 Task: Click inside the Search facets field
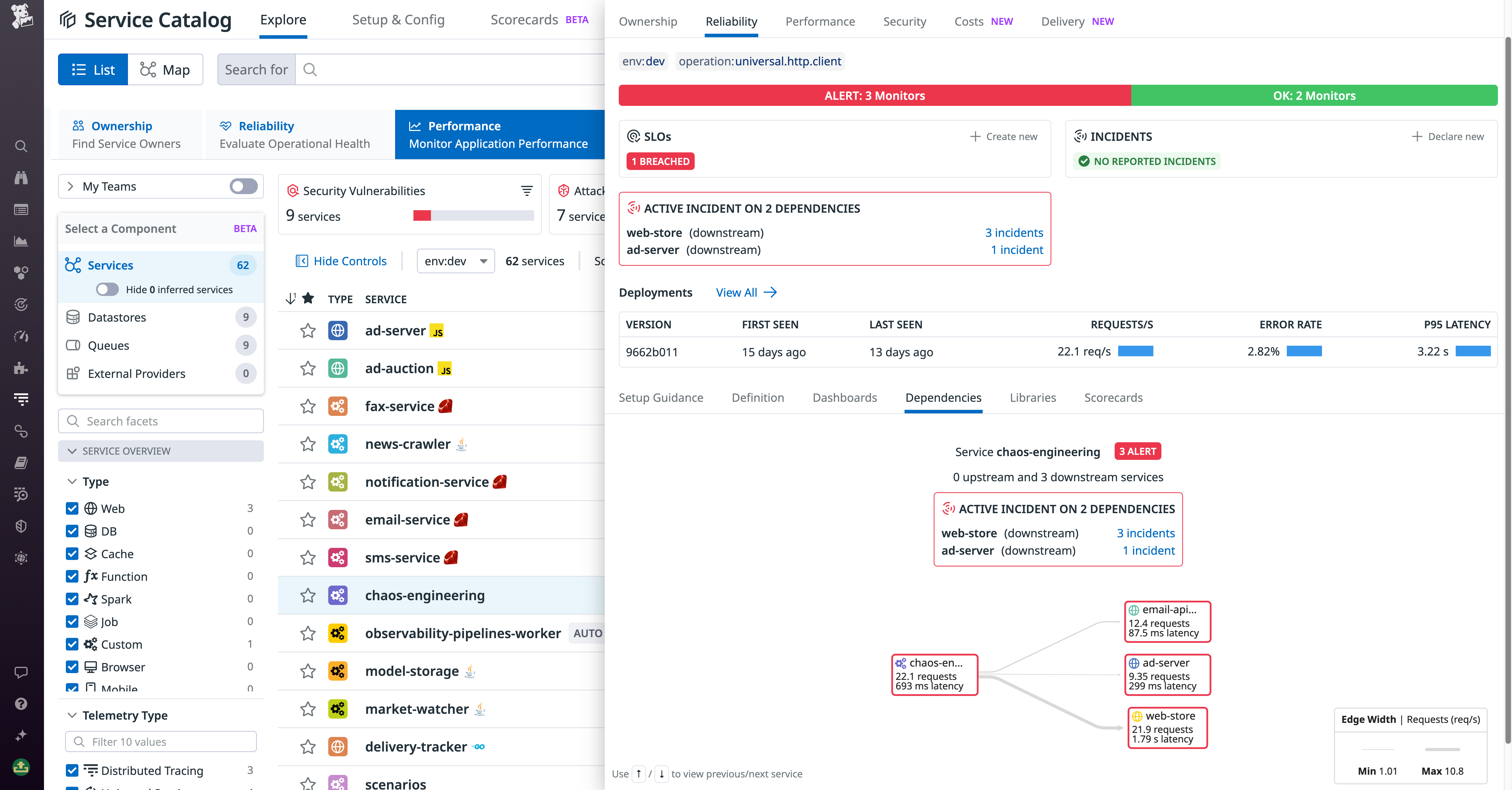coord(161,421)
